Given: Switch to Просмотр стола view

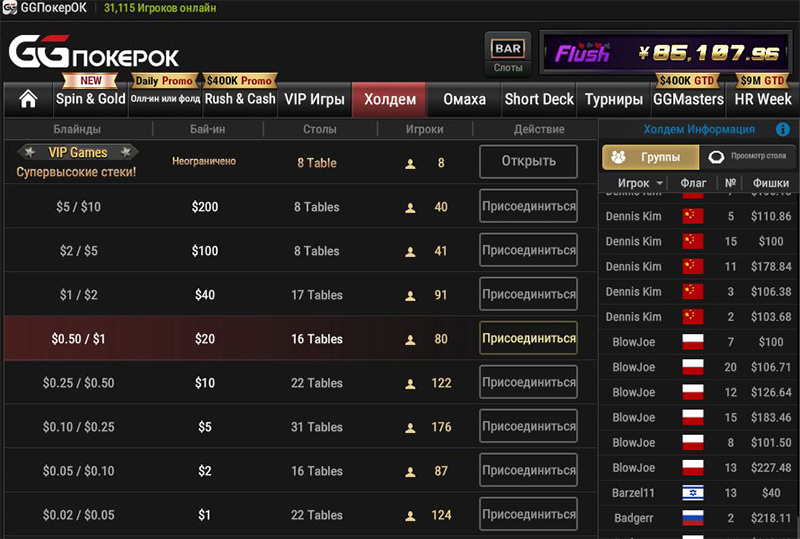Looking at the screenshot, I should 747,157.
